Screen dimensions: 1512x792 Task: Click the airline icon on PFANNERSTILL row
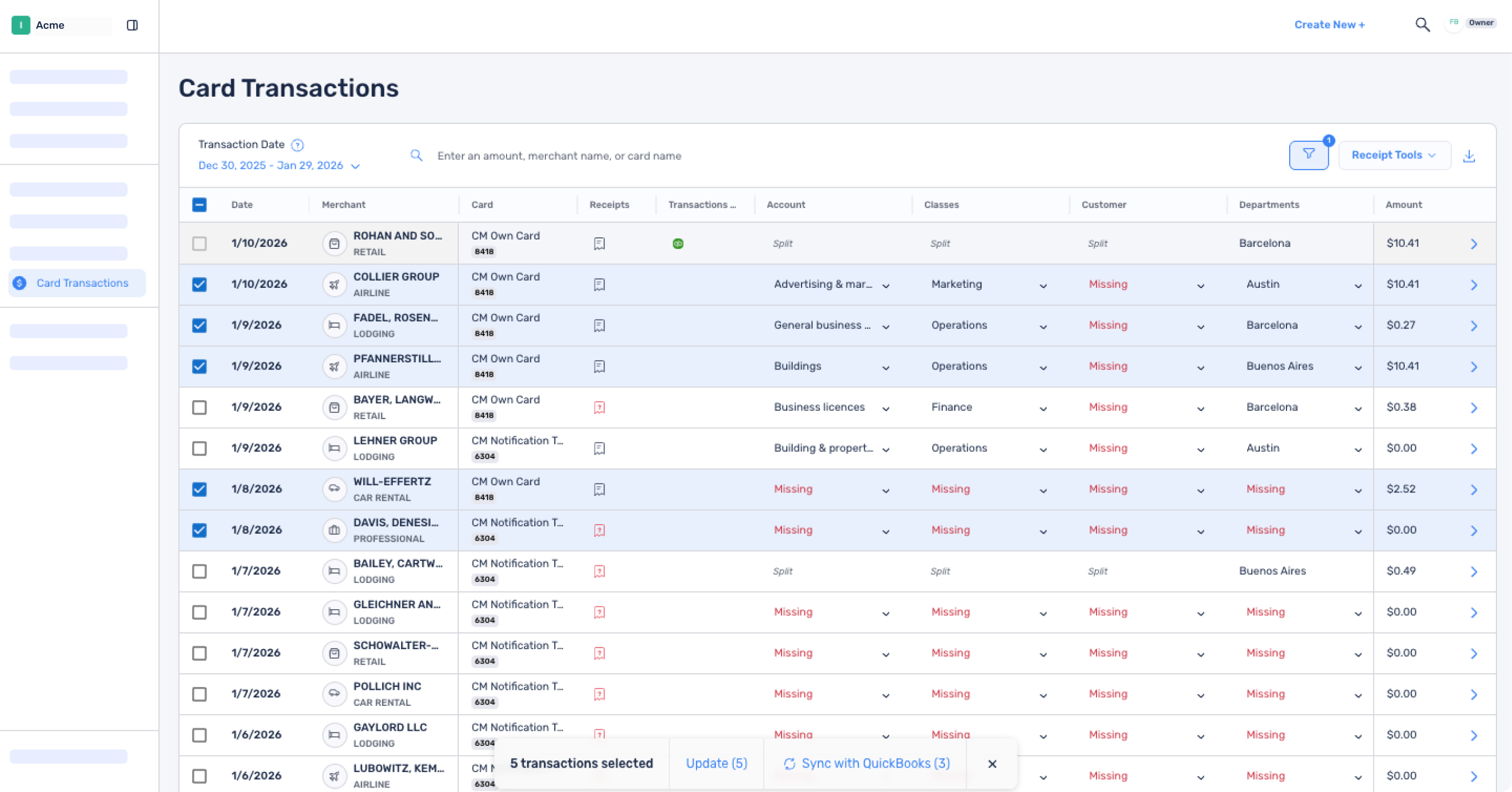pyautogui.click(x=334, y=366)
